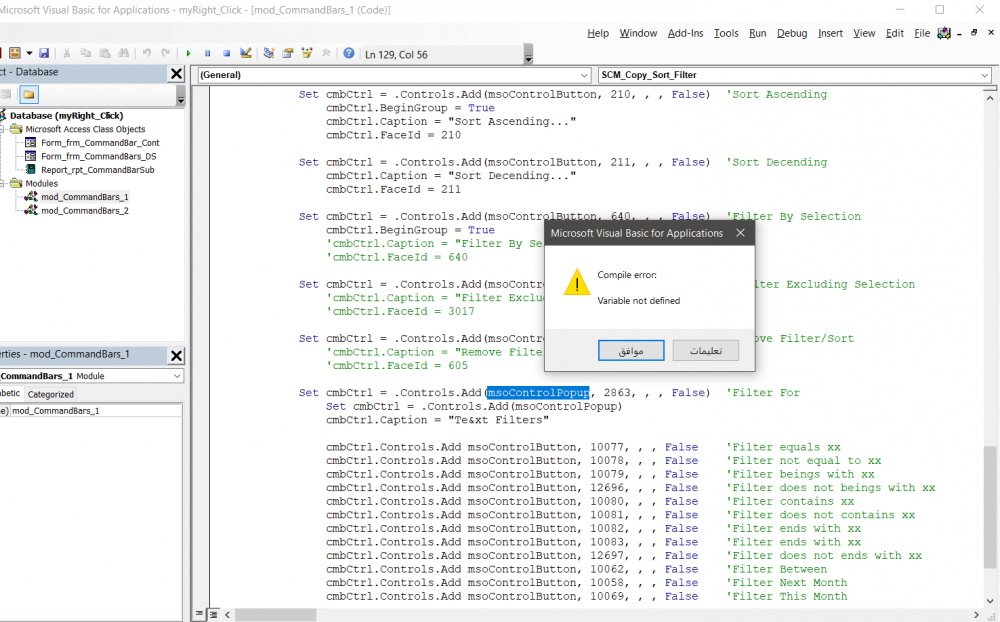Image resolution: width=1000 pixels, height=622 pixels.
Task: Pause execution with the Break icon
Action: (207, 54)
